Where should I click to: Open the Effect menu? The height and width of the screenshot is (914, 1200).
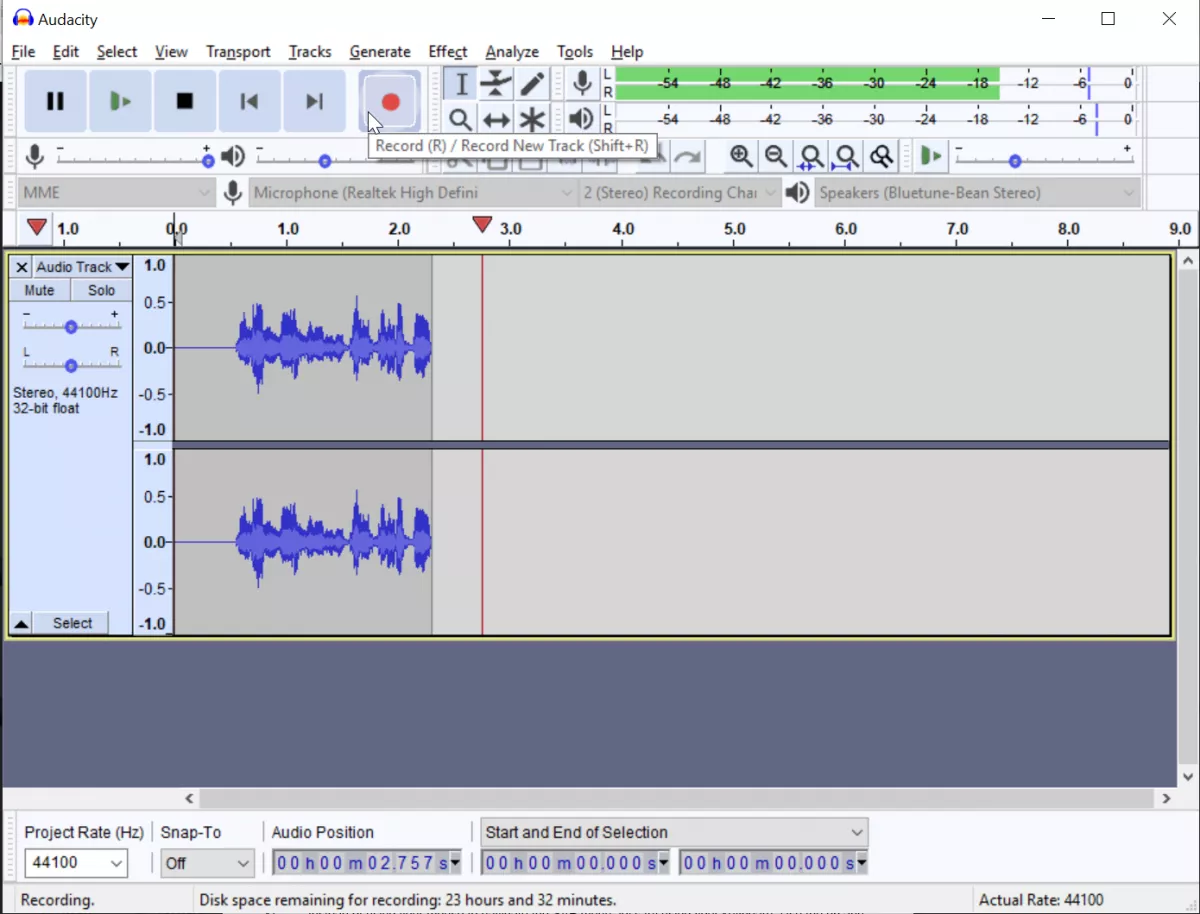click(447, 52)
